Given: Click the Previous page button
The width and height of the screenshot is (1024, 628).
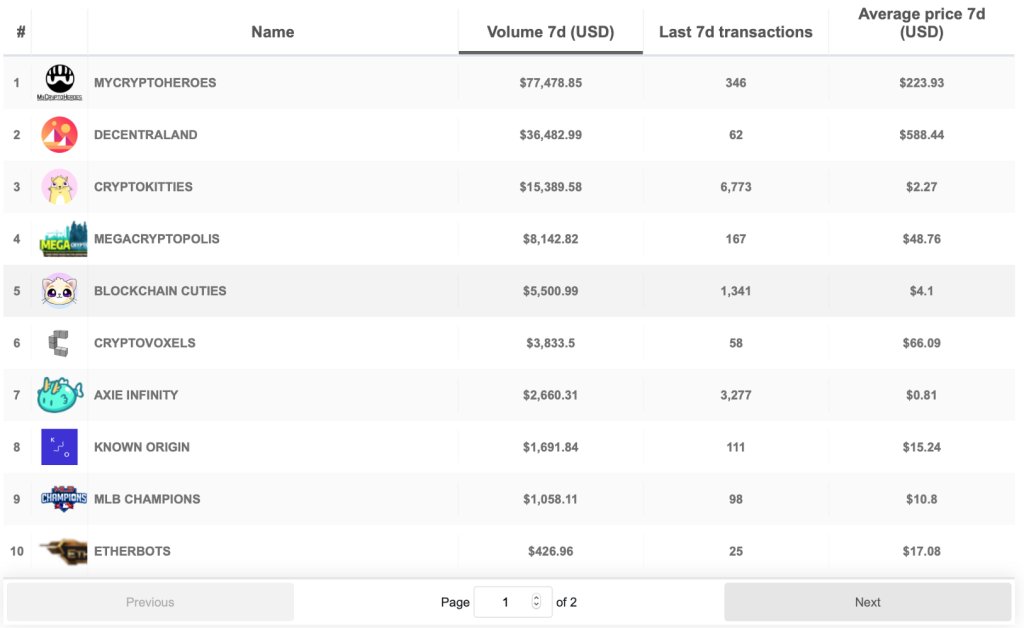Looking at the screenshot, I should click(150, 602).
